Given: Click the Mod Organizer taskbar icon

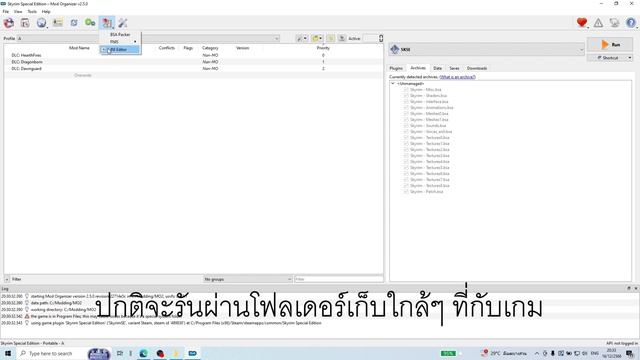Looking at the screenshot, I should [x=193, y=353].
